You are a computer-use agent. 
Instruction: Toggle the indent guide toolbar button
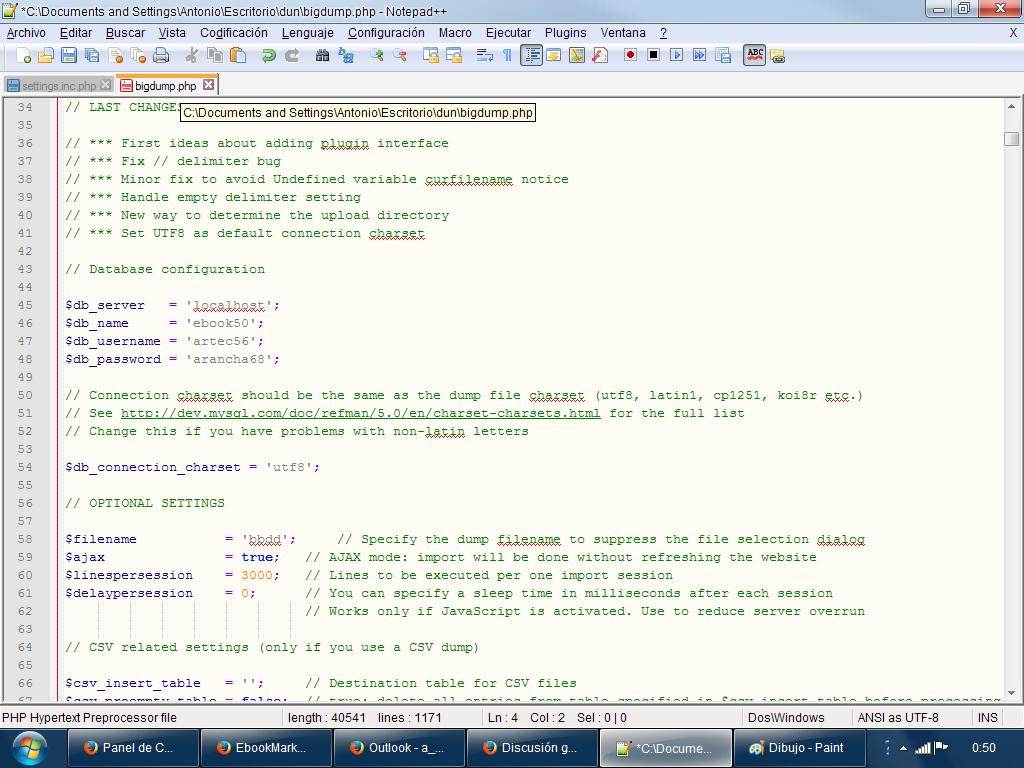[x=531, y=56]
